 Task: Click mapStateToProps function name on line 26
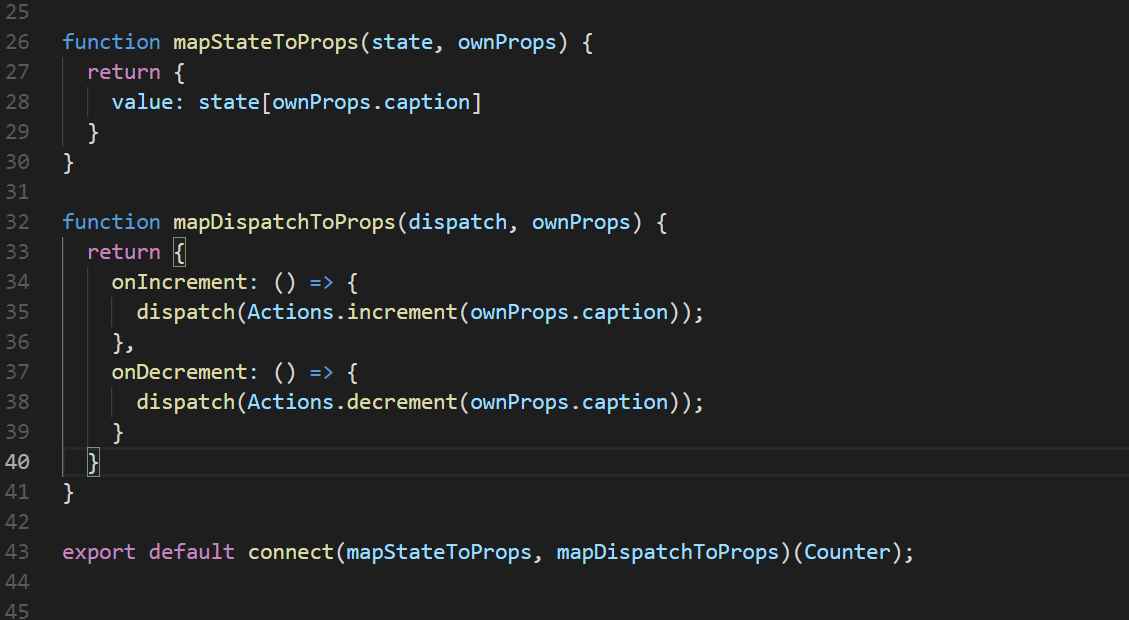266,42
